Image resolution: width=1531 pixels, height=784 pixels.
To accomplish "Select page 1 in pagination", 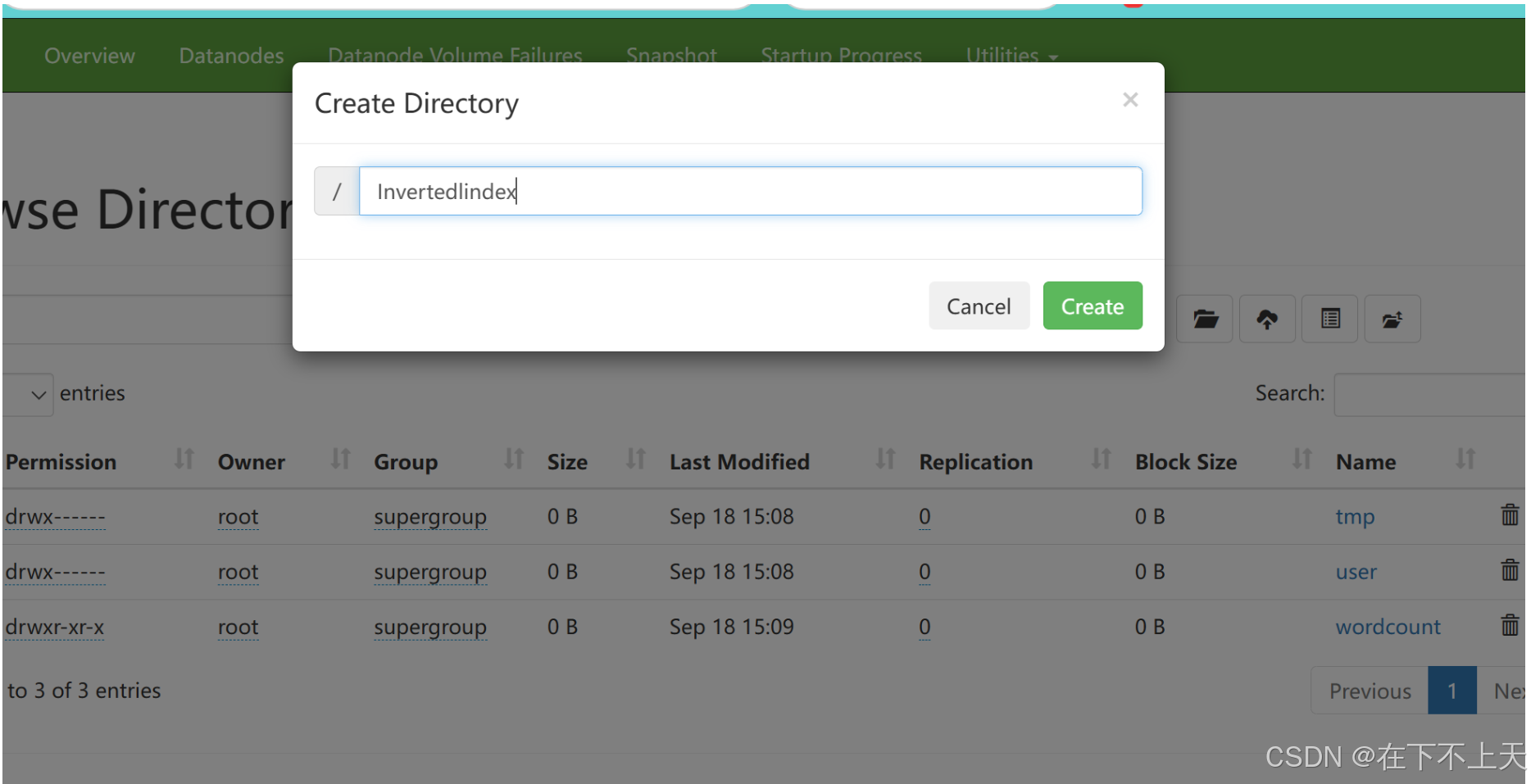I will (1451, 691).
